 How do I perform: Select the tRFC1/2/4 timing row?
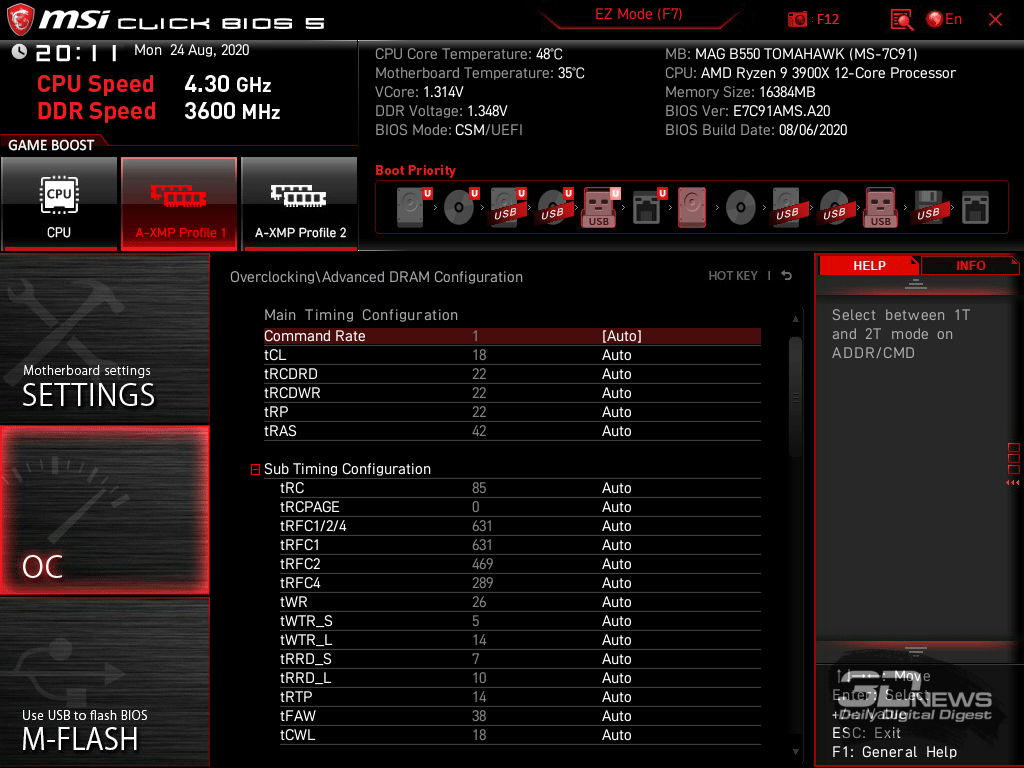[520, 526]
